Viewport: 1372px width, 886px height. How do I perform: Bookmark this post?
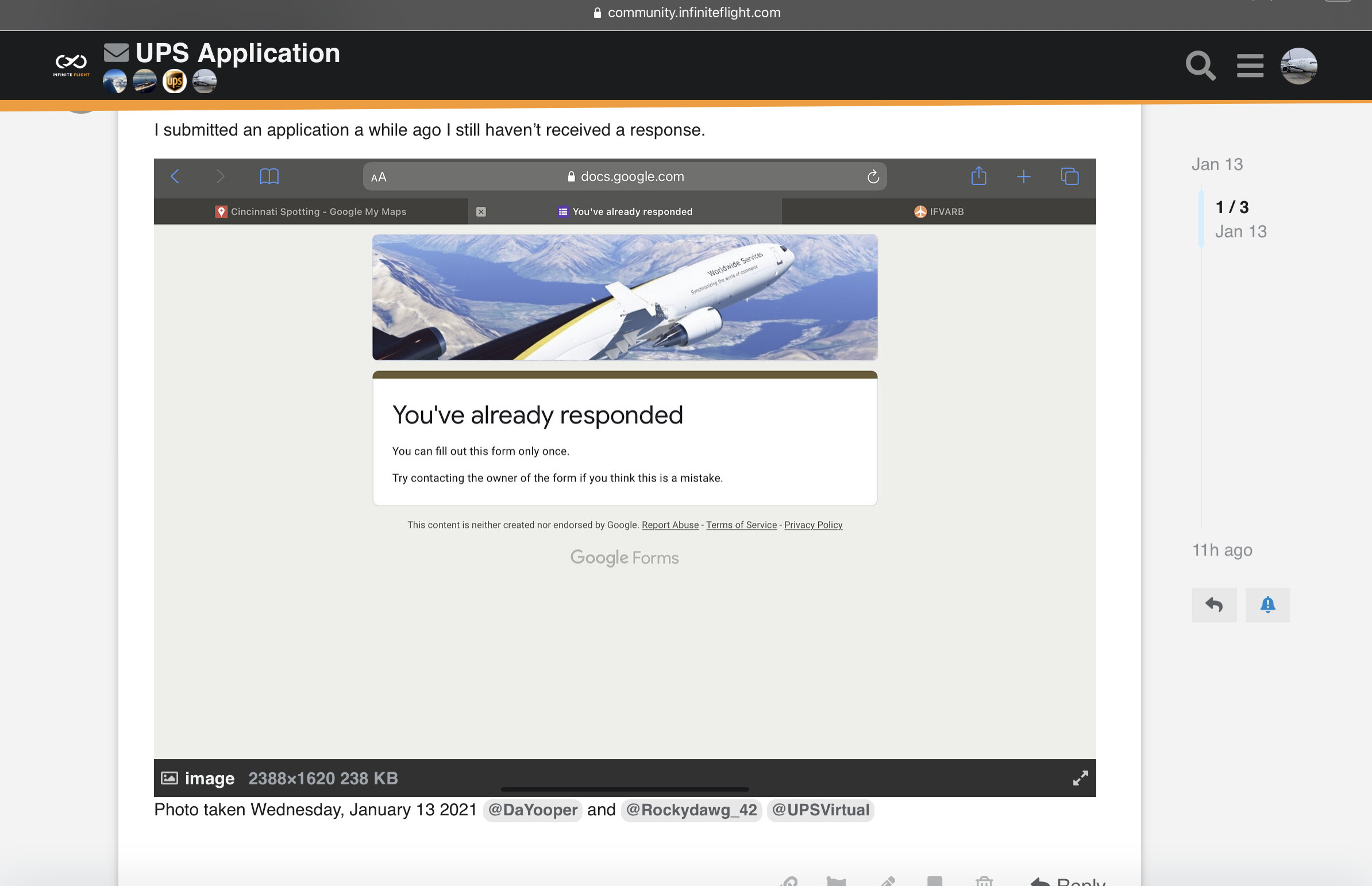[934, 881]
